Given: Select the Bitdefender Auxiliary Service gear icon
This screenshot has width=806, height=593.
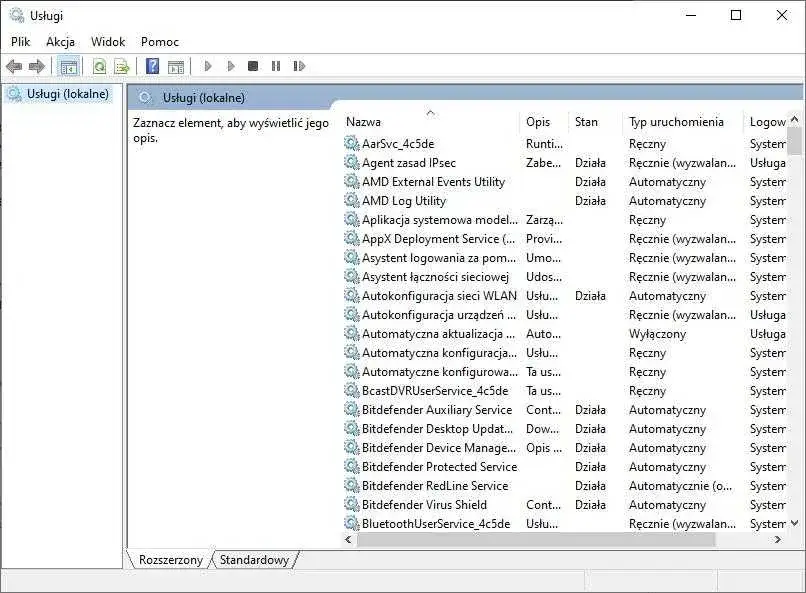Looking at the screenshot, I should coord(352,410).
